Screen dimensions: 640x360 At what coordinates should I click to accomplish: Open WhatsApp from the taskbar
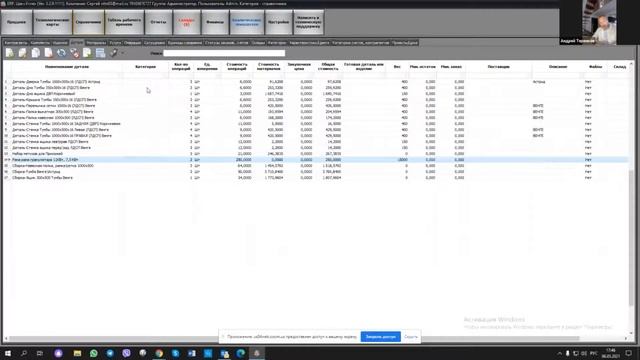pyautogui.click(x=93, y=353)
